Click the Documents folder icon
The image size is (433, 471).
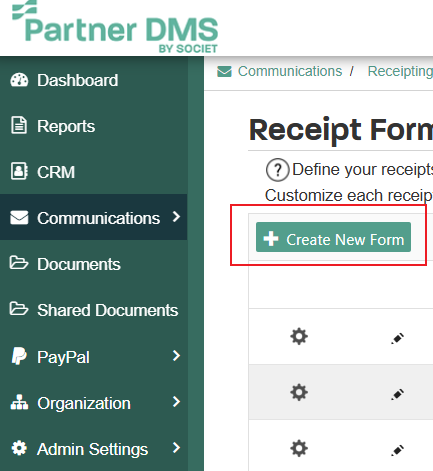(19, 263)
